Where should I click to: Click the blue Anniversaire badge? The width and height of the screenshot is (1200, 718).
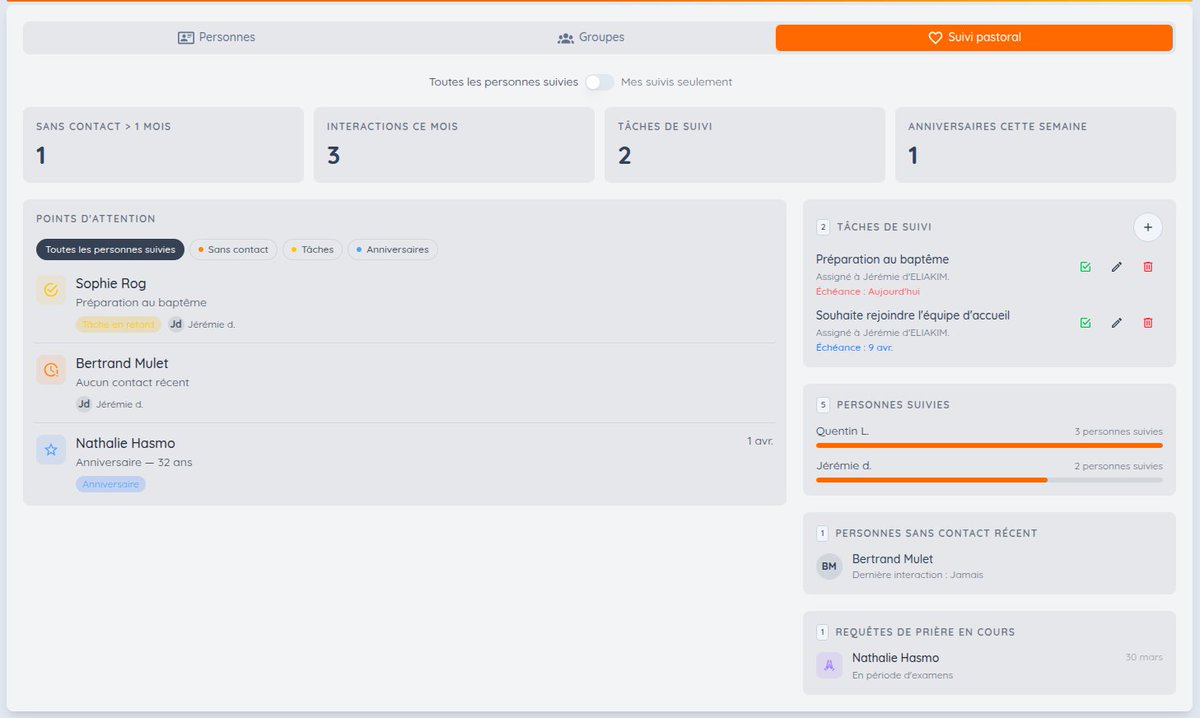(x=111, y=484)
